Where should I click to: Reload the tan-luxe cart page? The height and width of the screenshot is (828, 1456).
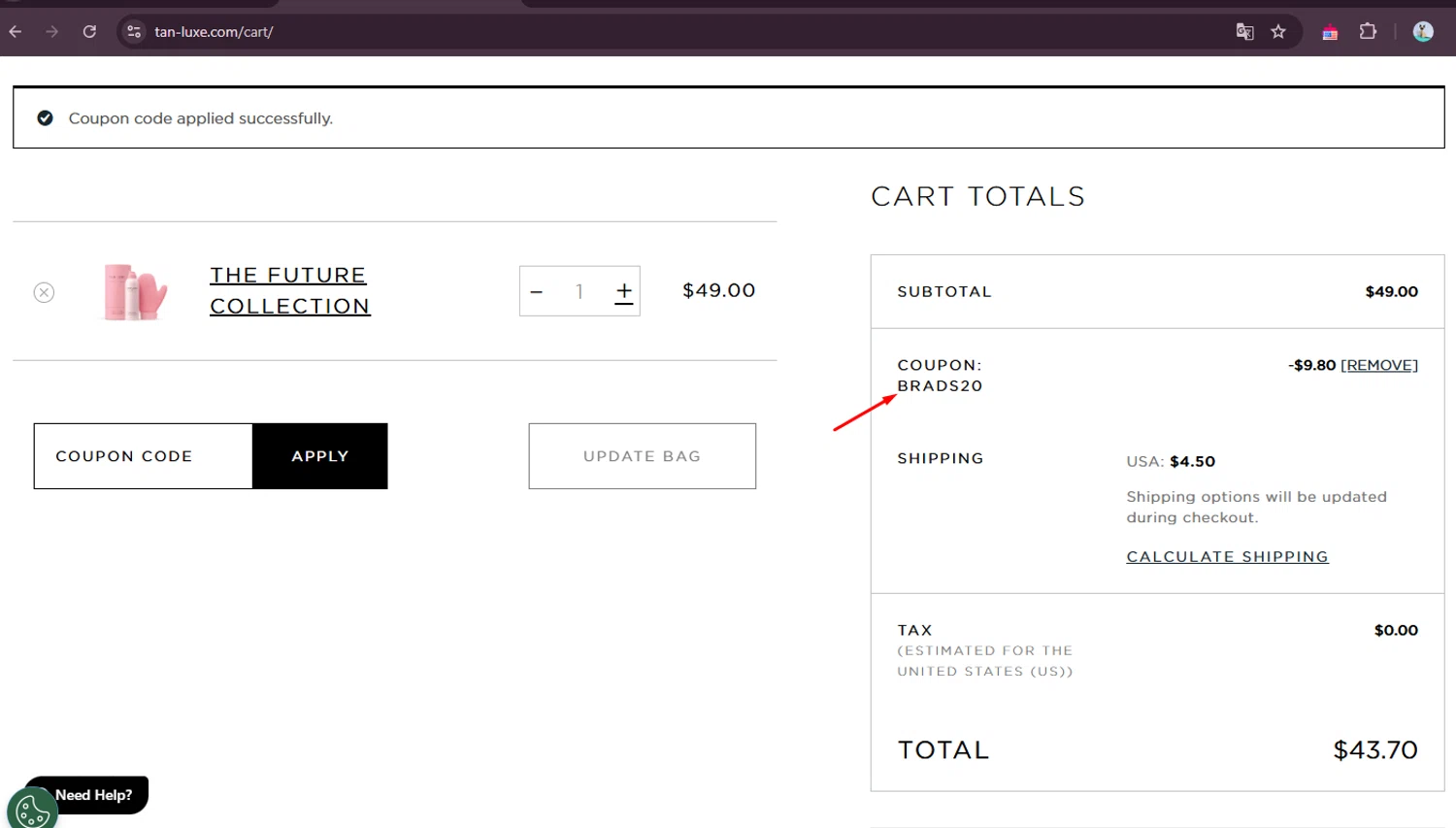coord(89,32)
